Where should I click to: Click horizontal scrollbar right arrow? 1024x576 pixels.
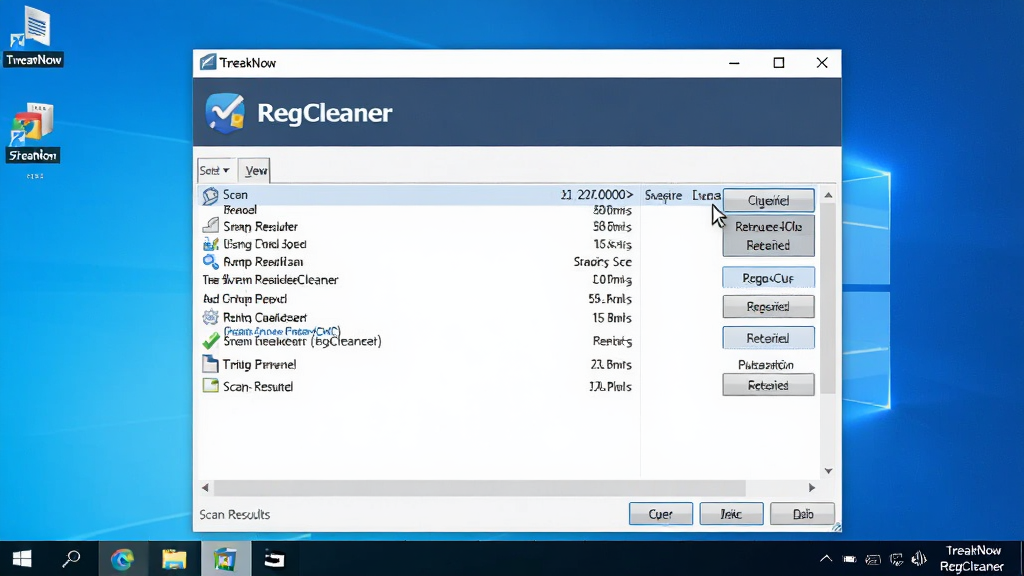point(812,487)
